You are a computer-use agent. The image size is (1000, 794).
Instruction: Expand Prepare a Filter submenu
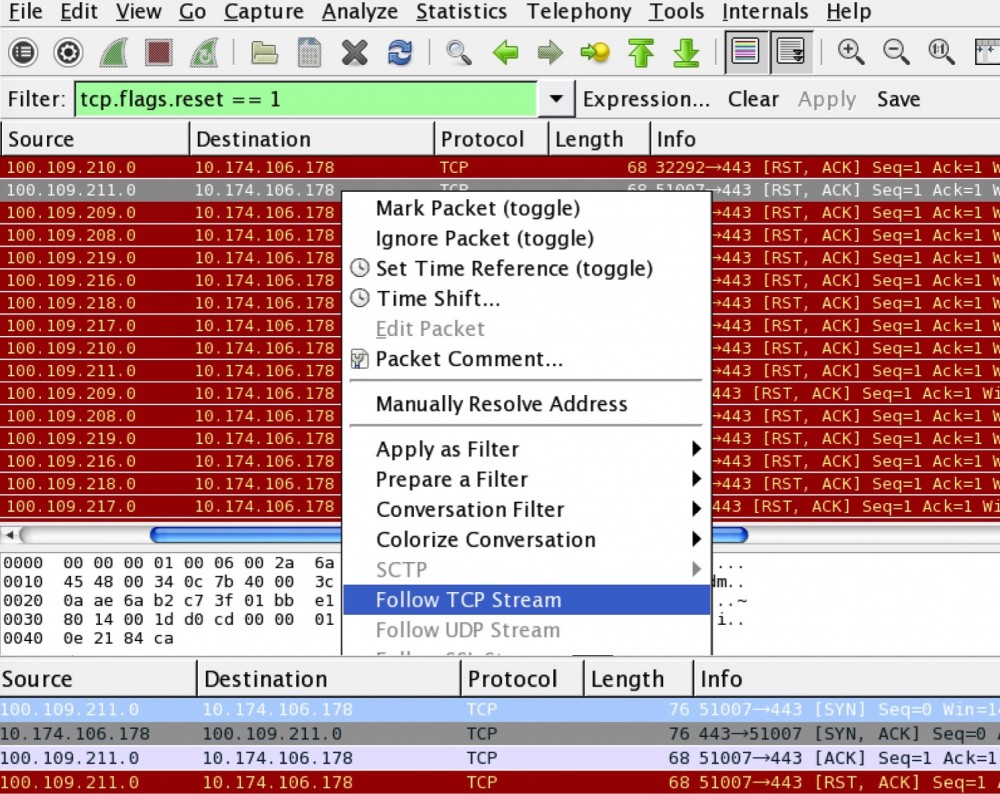point(527,479)
